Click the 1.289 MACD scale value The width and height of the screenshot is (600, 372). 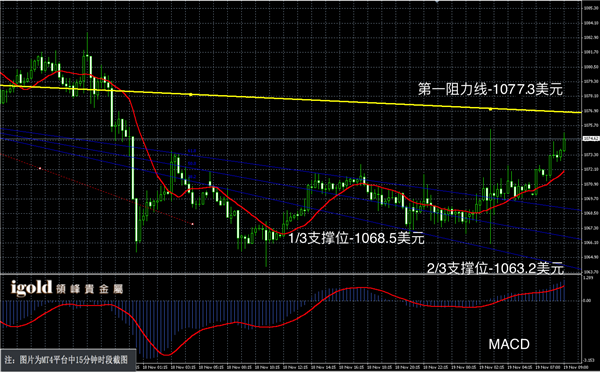588,278
